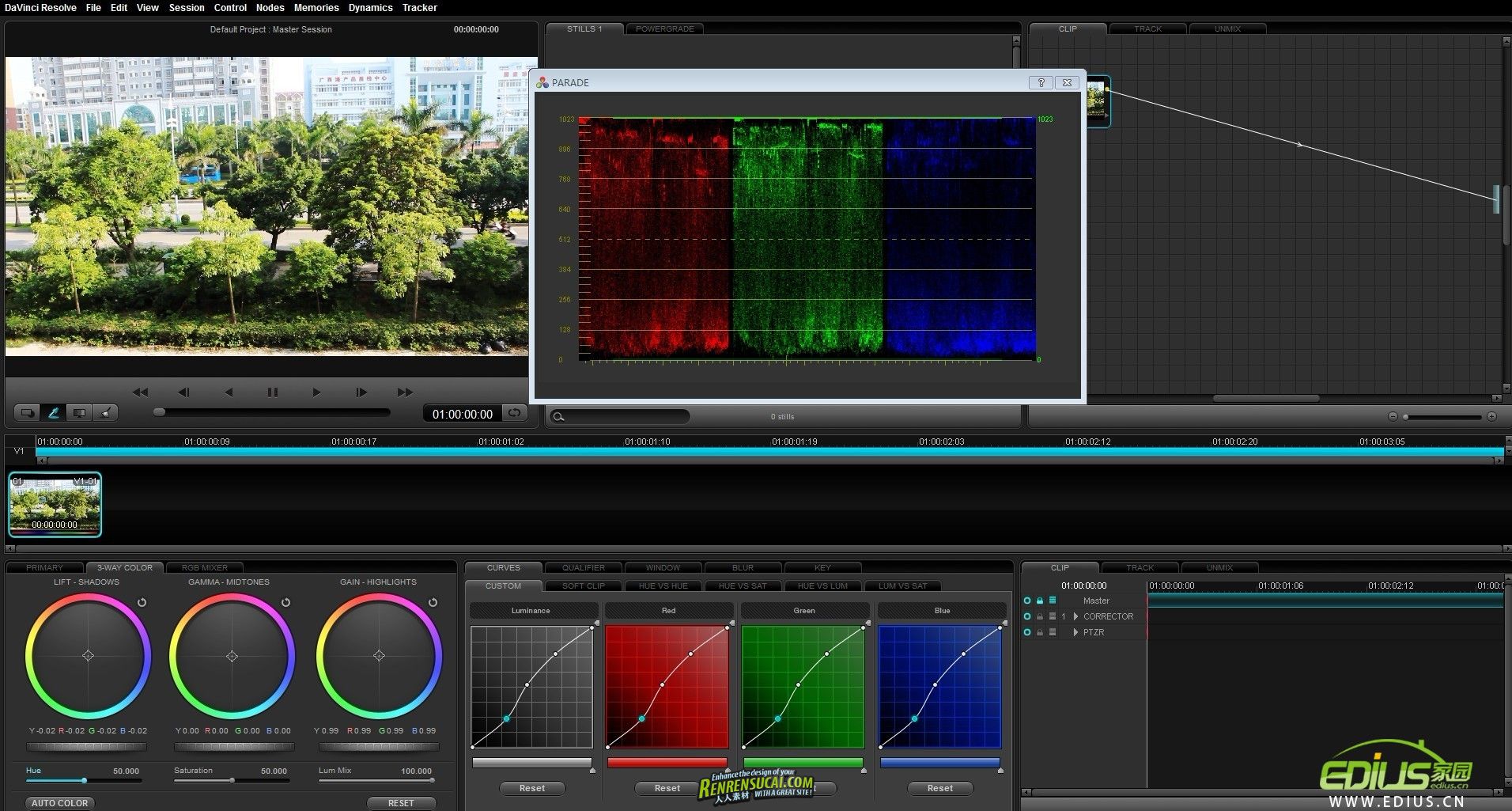Image resolution: width=1512 pixels, height=811 pixels.
Task: Zoom out node graph with minus icon
Action: (x=1393, y=416)
